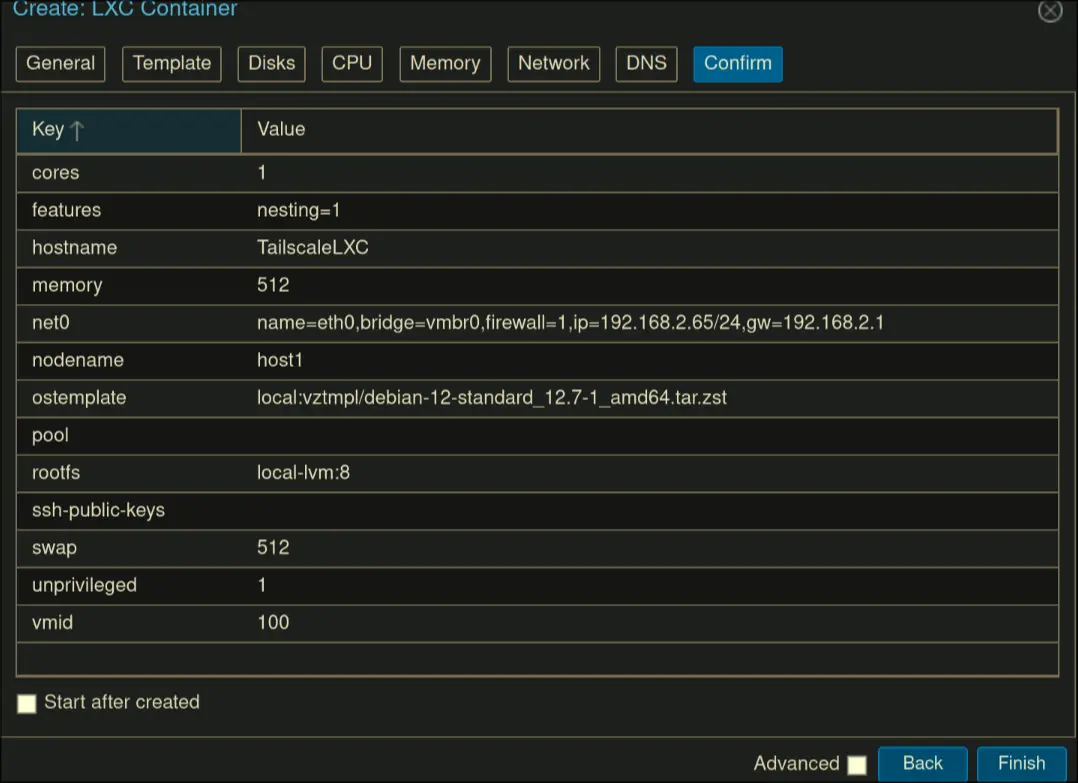The width and height of the screenshot is (1078, 783).
Task: Click the Back button
Action: (x=922, y=764)
